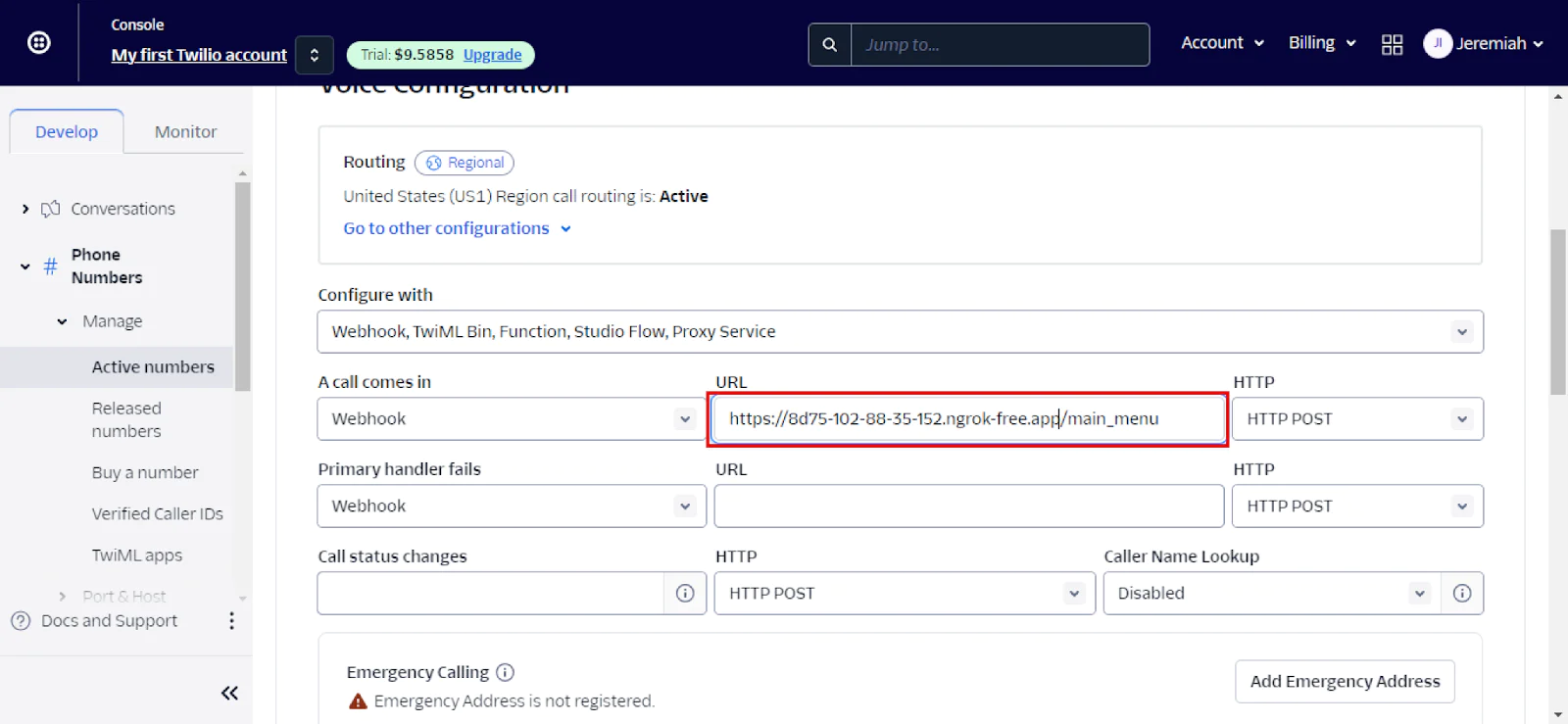This screenshot has width=1568, height=724.
Task: Click the page scrollbar down arrow
Action: tap(1557, 714)
